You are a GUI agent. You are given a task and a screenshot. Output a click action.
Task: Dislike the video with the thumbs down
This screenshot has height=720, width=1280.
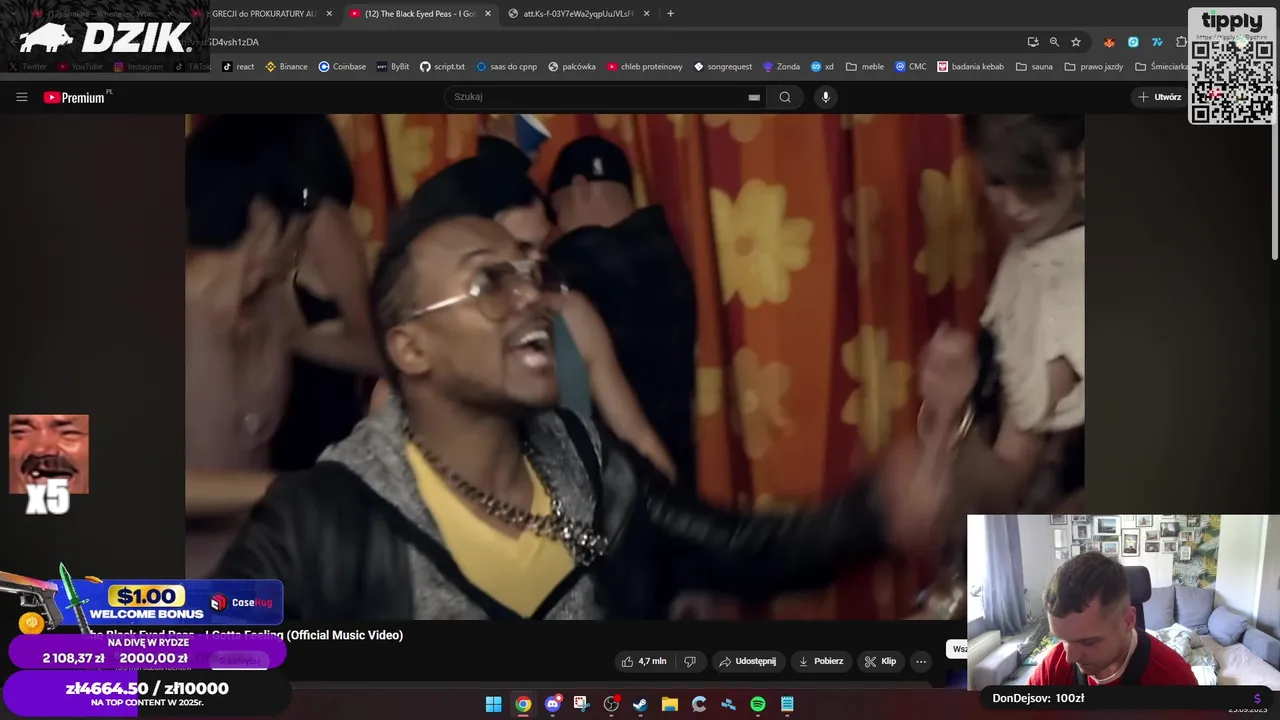click(x=690, y=661)
